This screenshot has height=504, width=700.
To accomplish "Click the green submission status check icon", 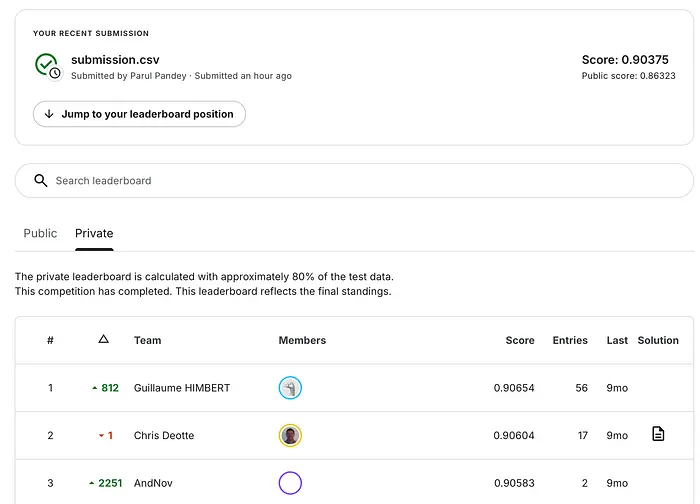I will click(46, 66).
